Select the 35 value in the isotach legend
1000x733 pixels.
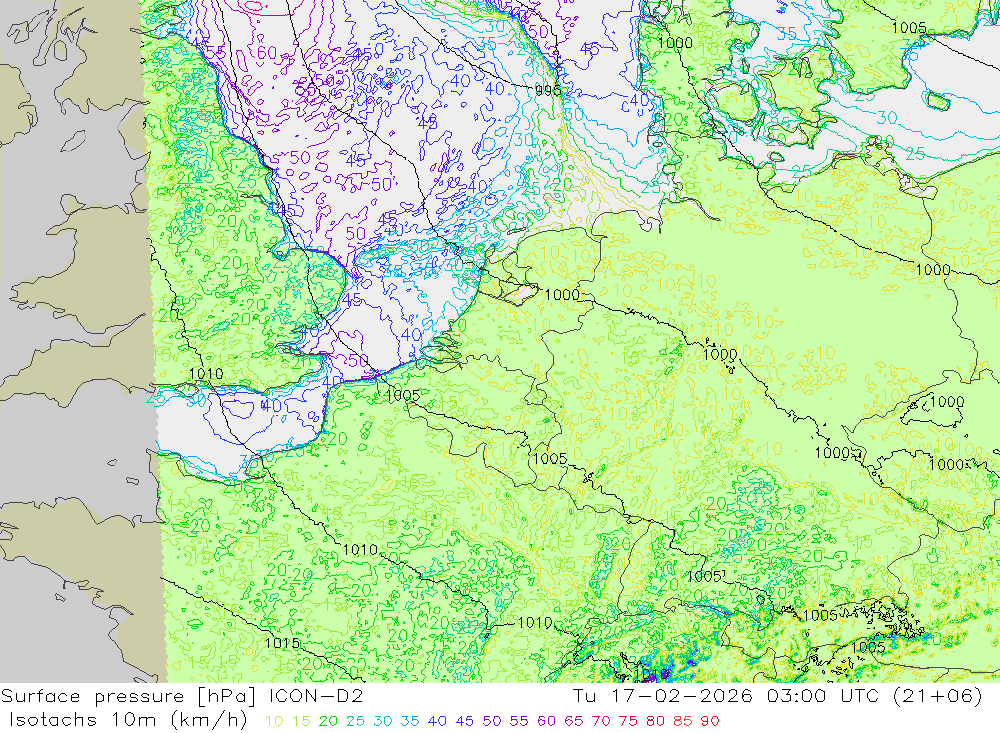(x=410, y=722)
